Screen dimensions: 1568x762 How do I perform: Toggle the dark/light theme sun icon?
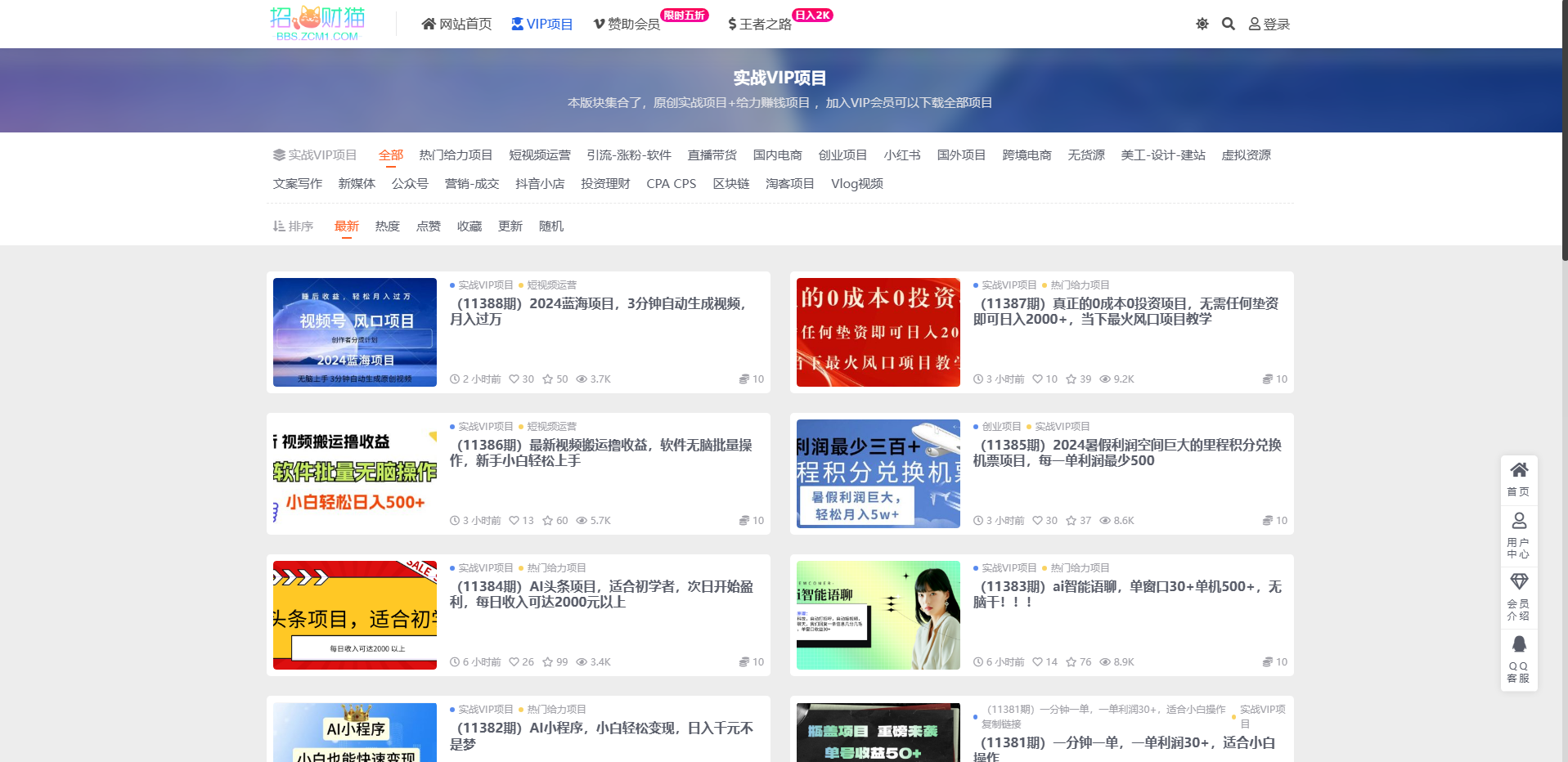coord(1202,24)
